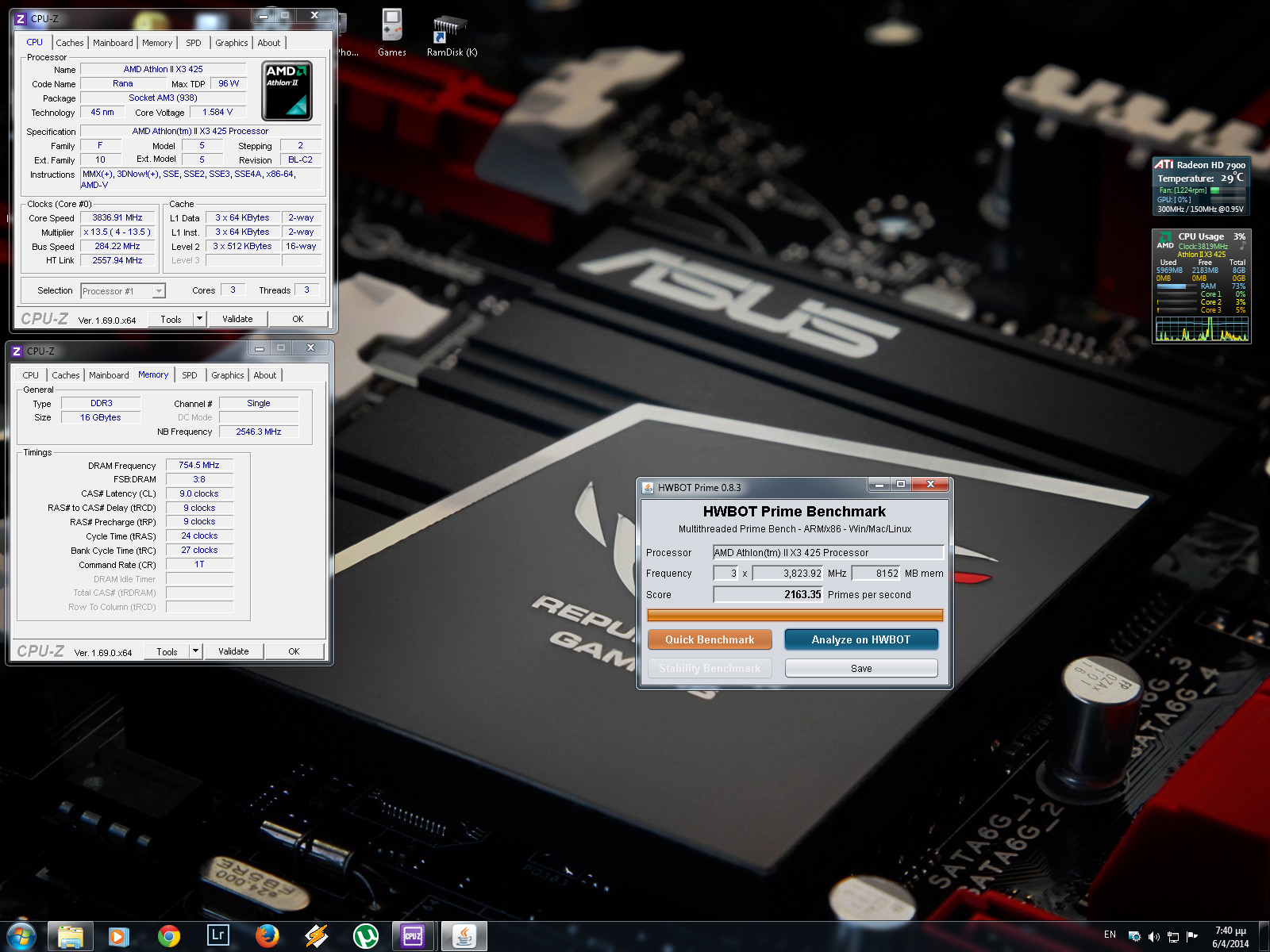The width and height of the screenshot is (1270, 952).
Task: Switch to CPU tab in the lower CPU-Z window
Action: tap(30, 375)
